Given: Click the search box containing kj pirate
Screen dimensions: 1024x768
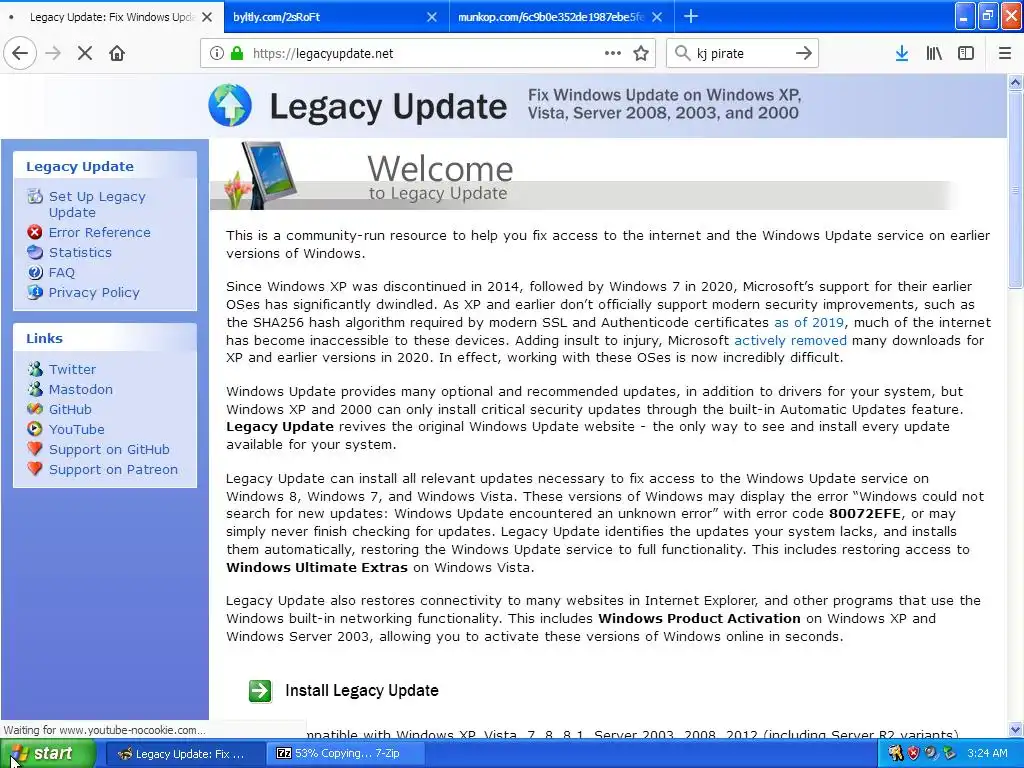Looking at the screenshot, I should [741, 54].
